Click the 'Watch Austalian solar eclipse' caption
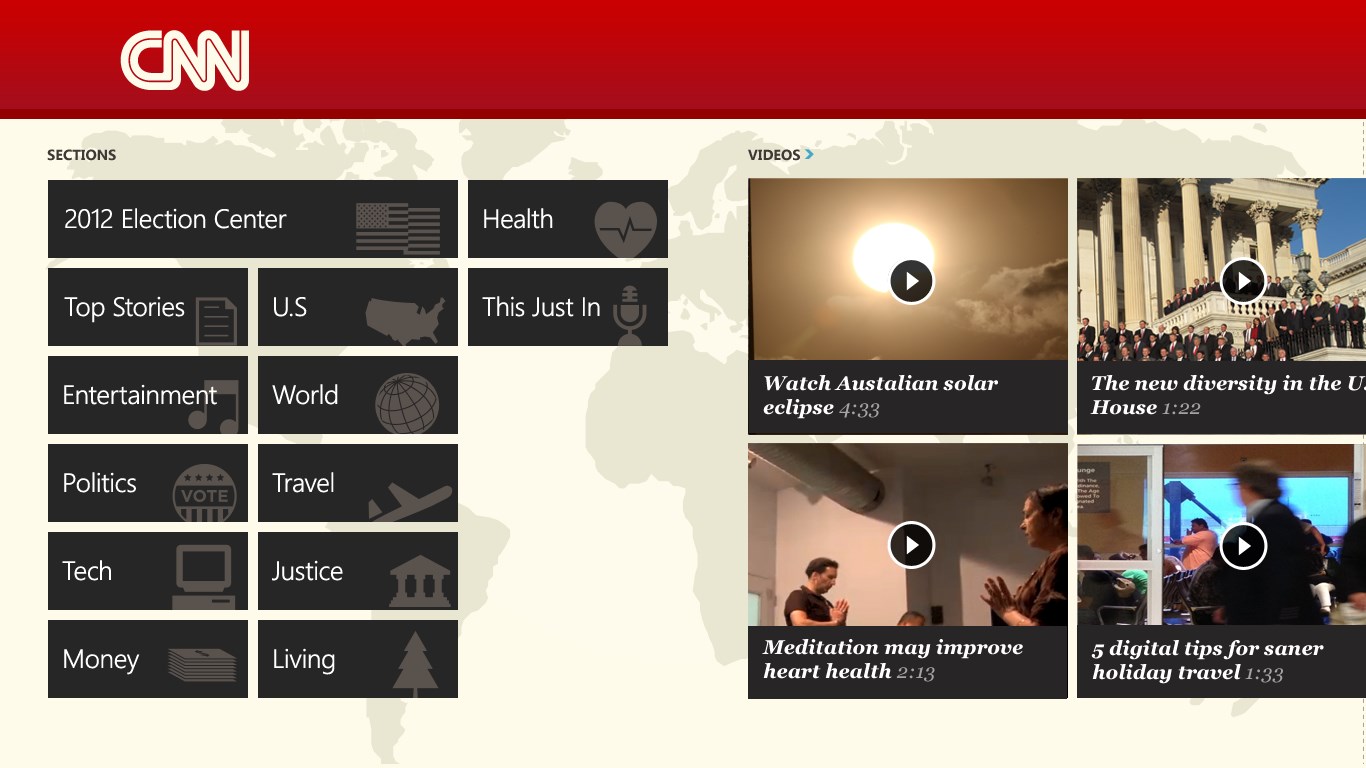 pyautogui.click(x=880, y=395)
